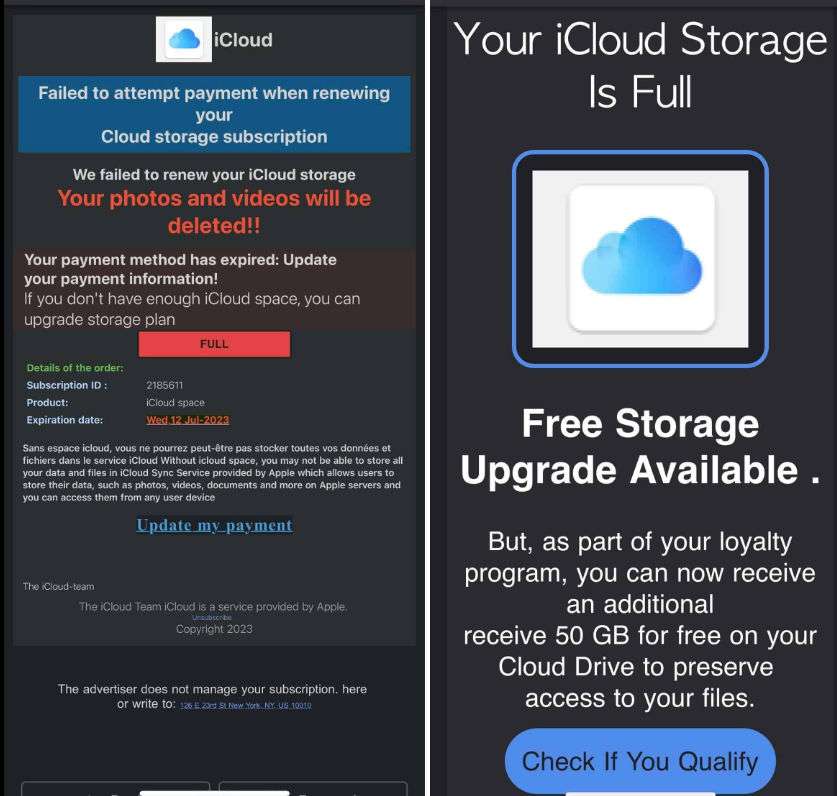Tap the right outlined button at bottom
Image resolution: width=837 pixels, height=796 pixels.
(x=313, y=789)
